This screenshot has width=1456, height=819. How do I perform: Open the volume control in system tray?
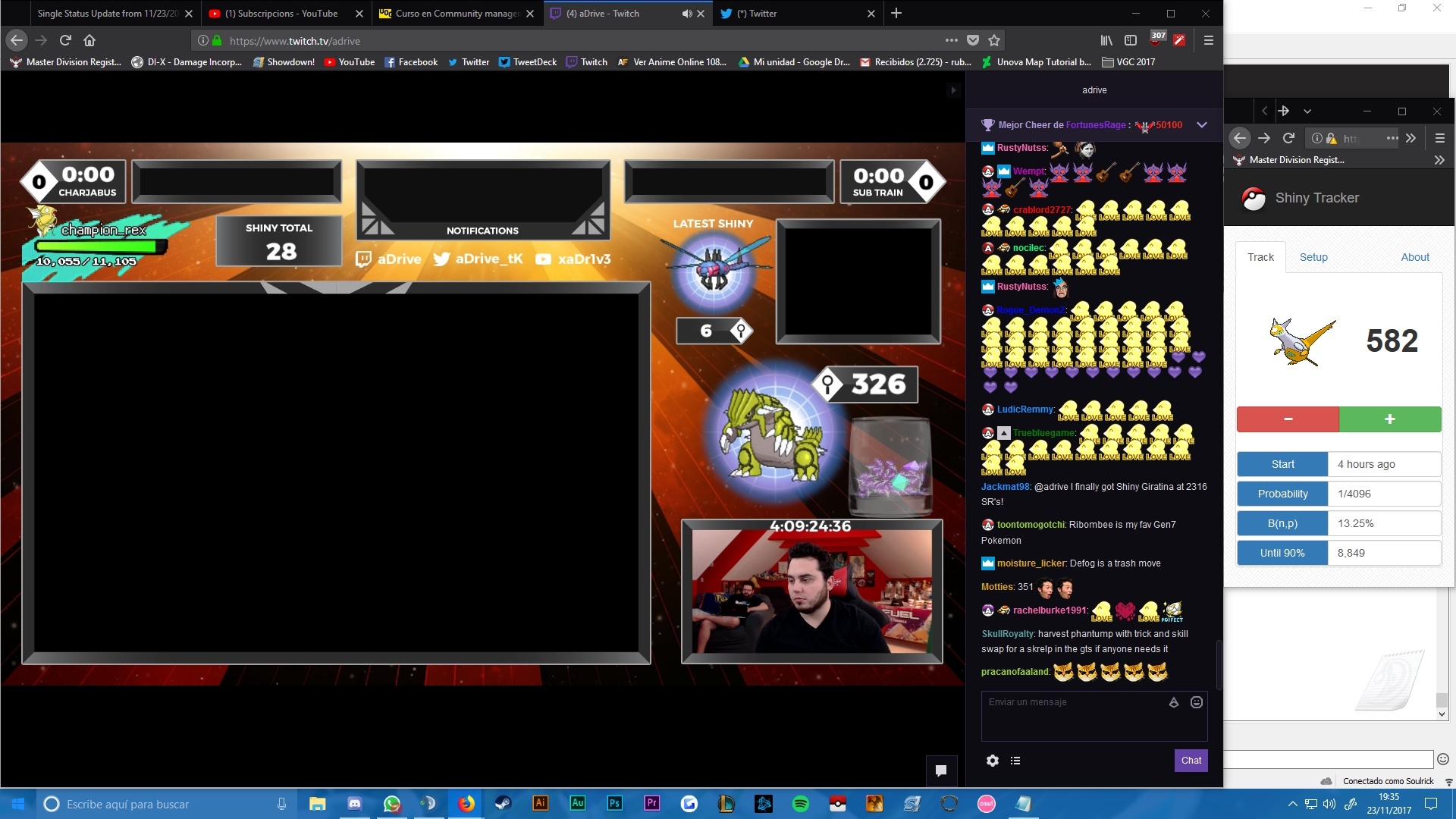(1329, 804)
